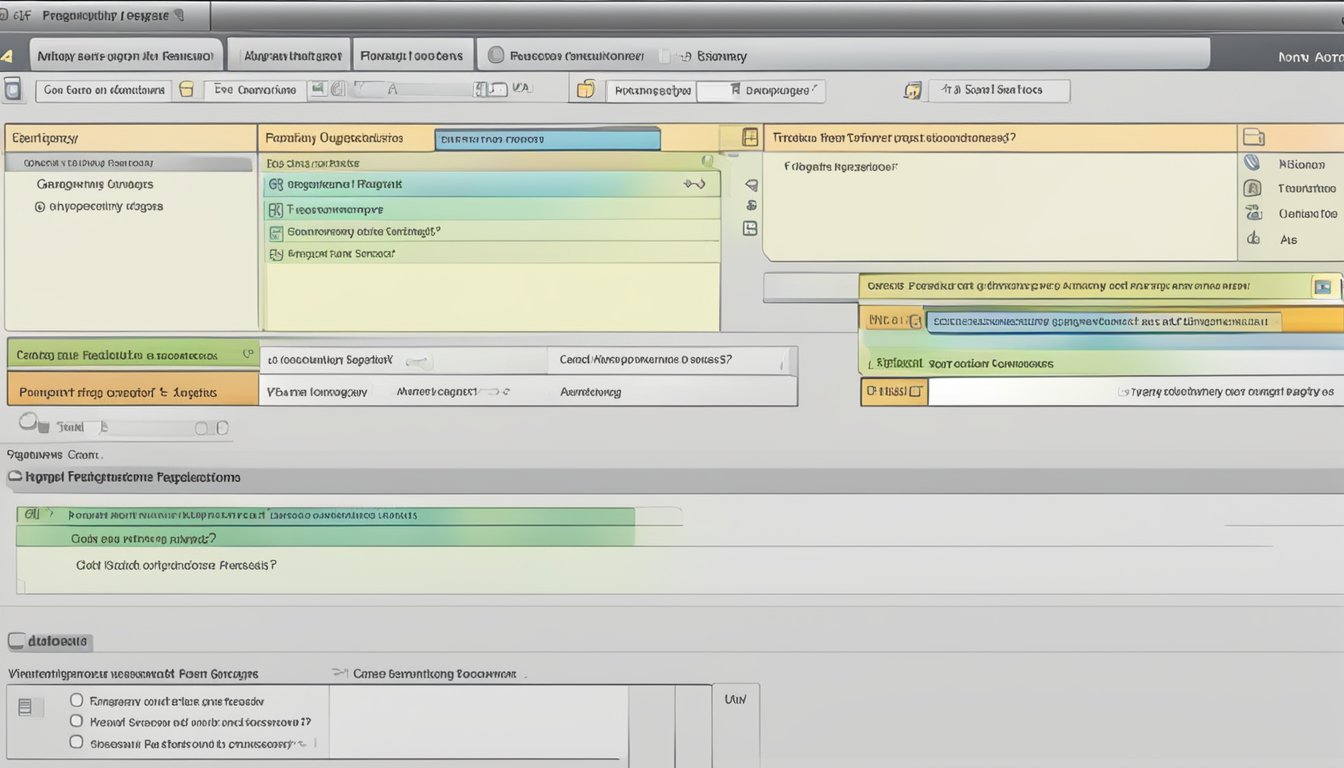Click the icon next to 'Toanatoo'
Screen dimensions: 1344x768
click(1252, 188)
